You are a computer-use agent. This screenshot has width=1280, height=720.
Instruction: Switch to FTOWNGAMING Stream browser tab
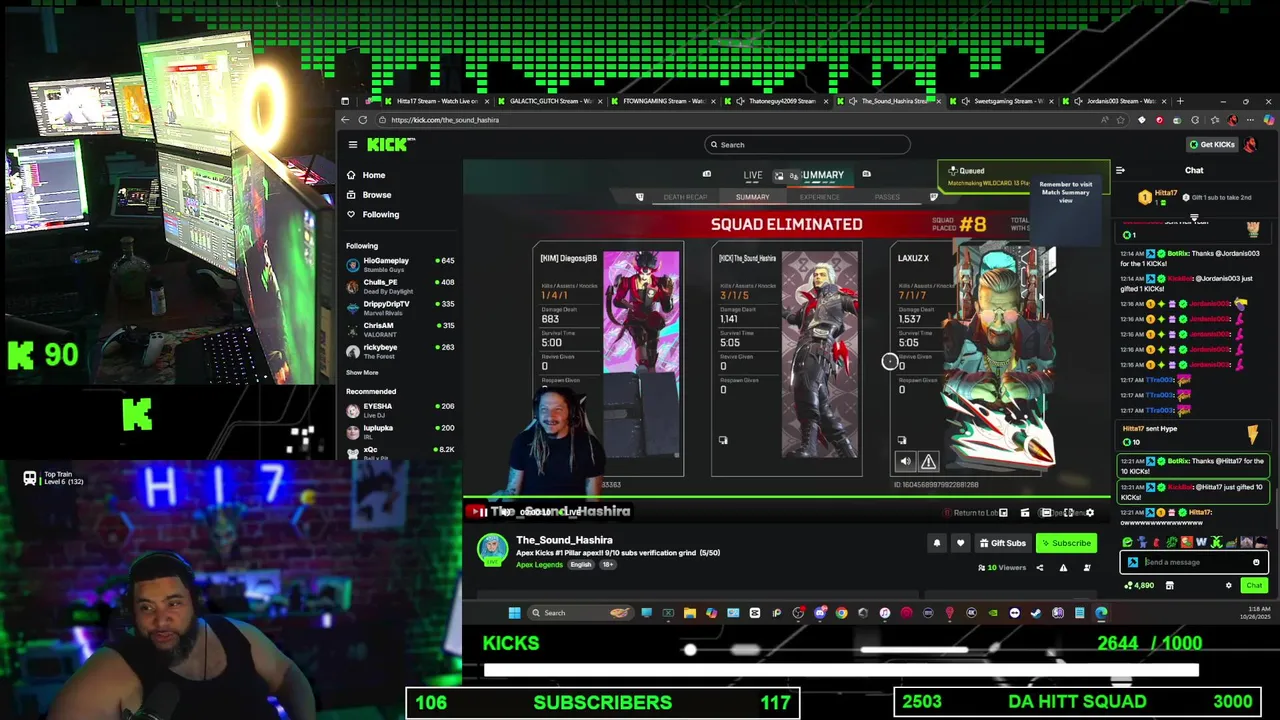coord(663,101)
